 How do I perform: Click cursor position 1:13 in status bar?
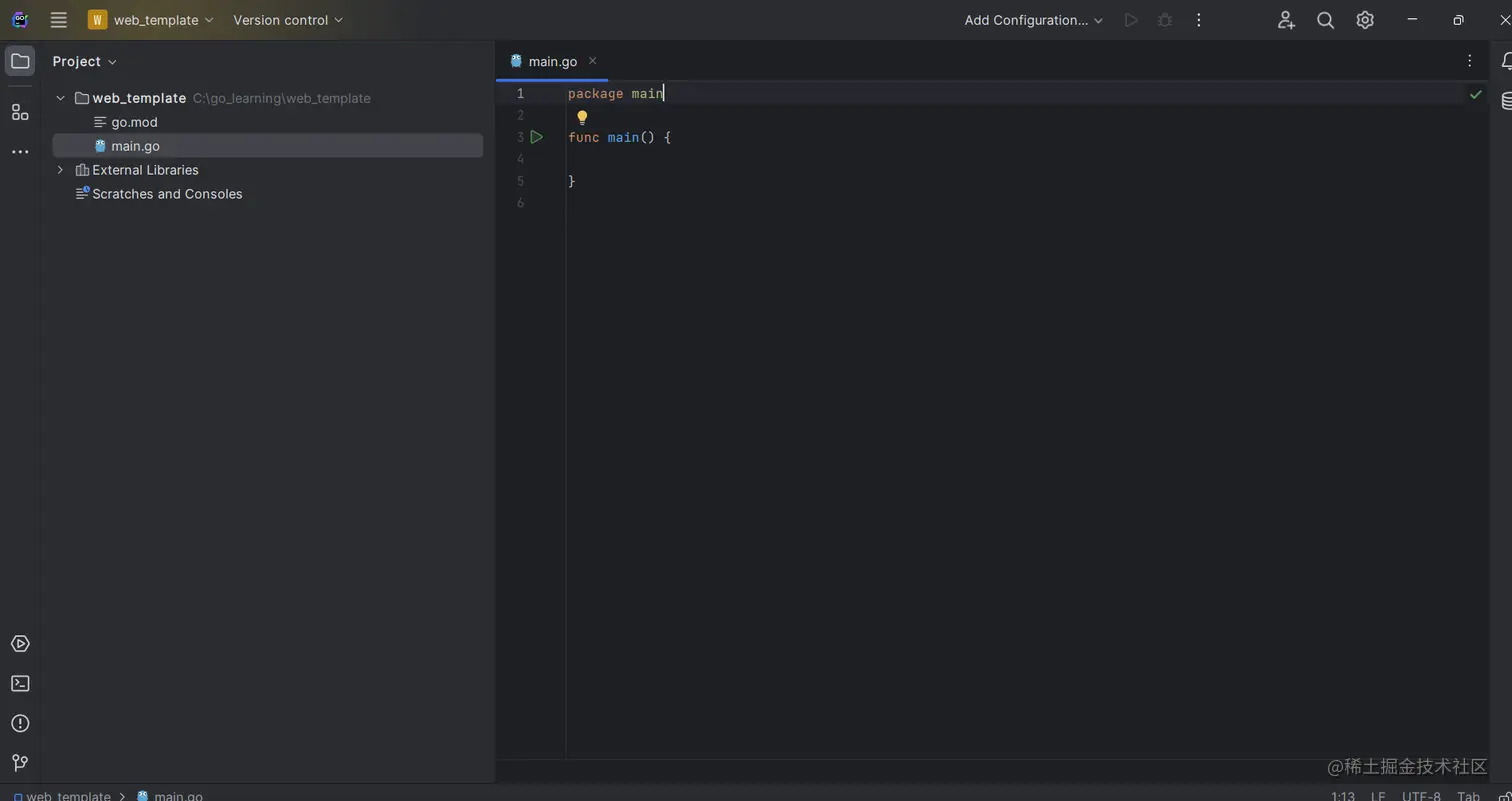tap(1343, 796)
